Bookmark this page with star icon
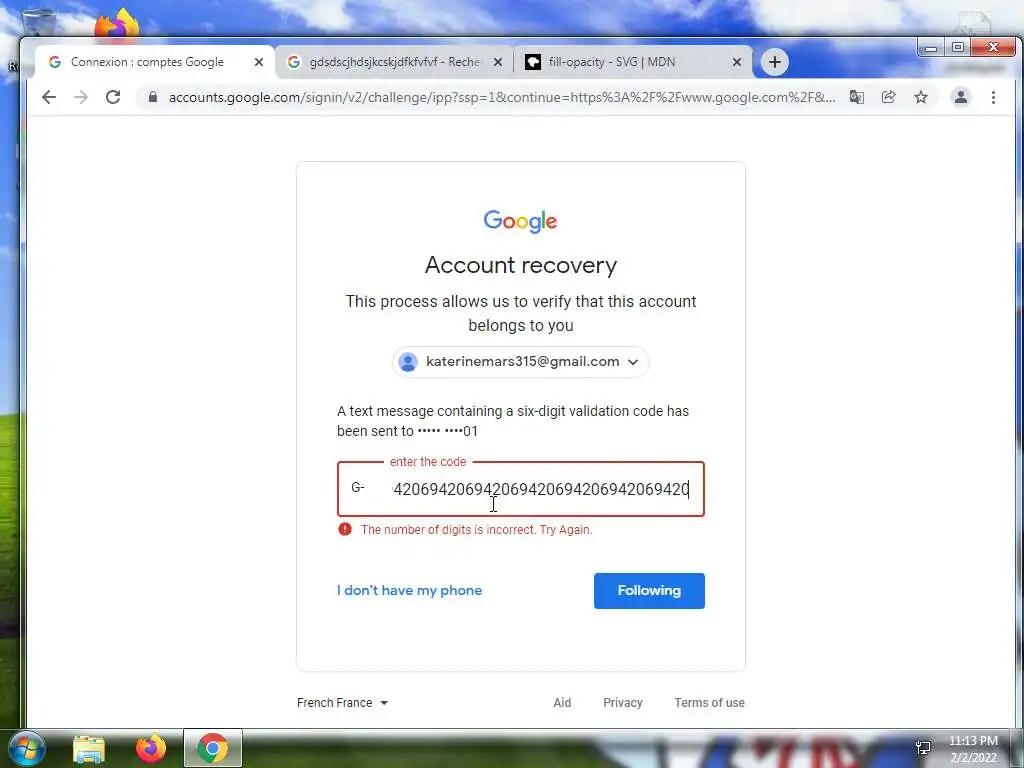This screenshot has width=1024, height=768. (x=921, y=97)
